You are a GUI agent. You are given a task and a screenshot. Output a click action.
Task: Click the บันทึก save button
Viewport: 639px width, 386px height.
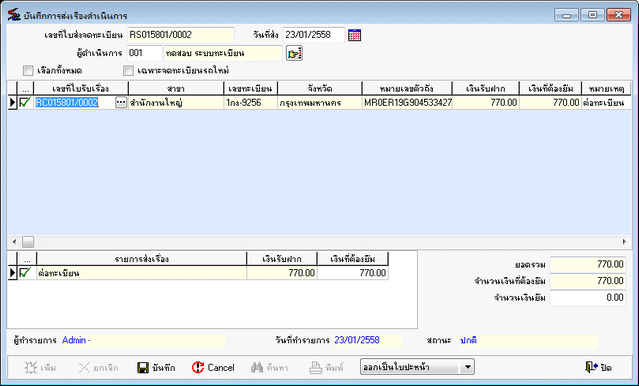pos(156,368)
